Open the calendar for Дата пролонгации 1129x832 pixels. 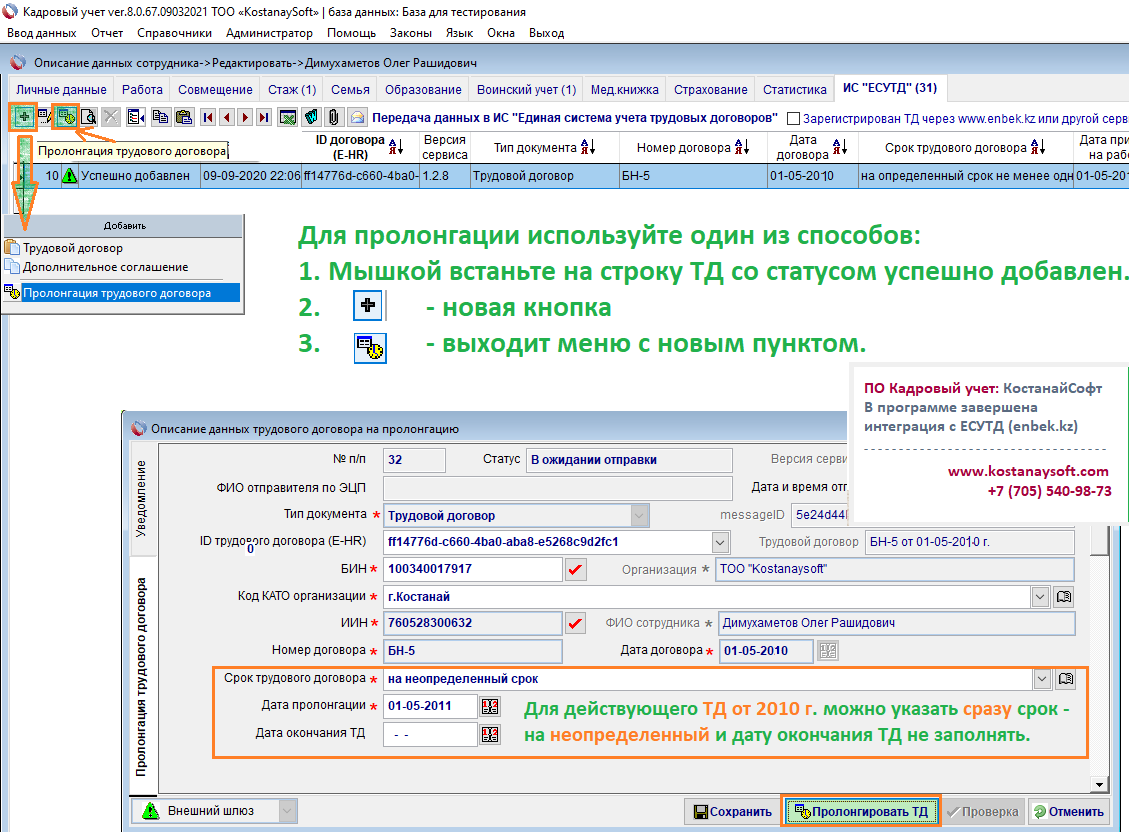490,706
